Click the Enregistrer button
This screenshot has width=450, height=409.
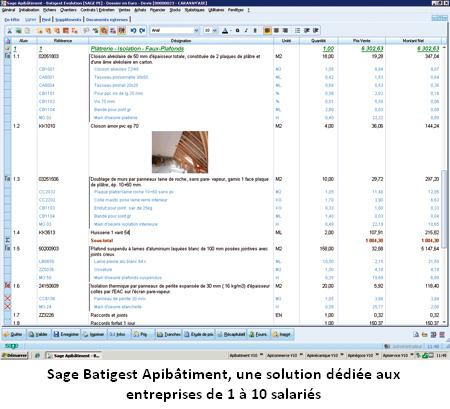pos(66,334)
